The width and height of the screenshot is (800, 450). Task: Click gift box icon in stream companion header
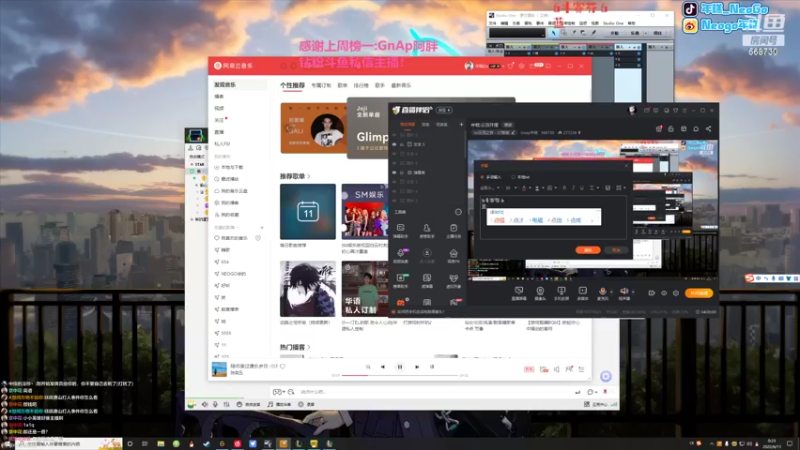coord(659,129)
